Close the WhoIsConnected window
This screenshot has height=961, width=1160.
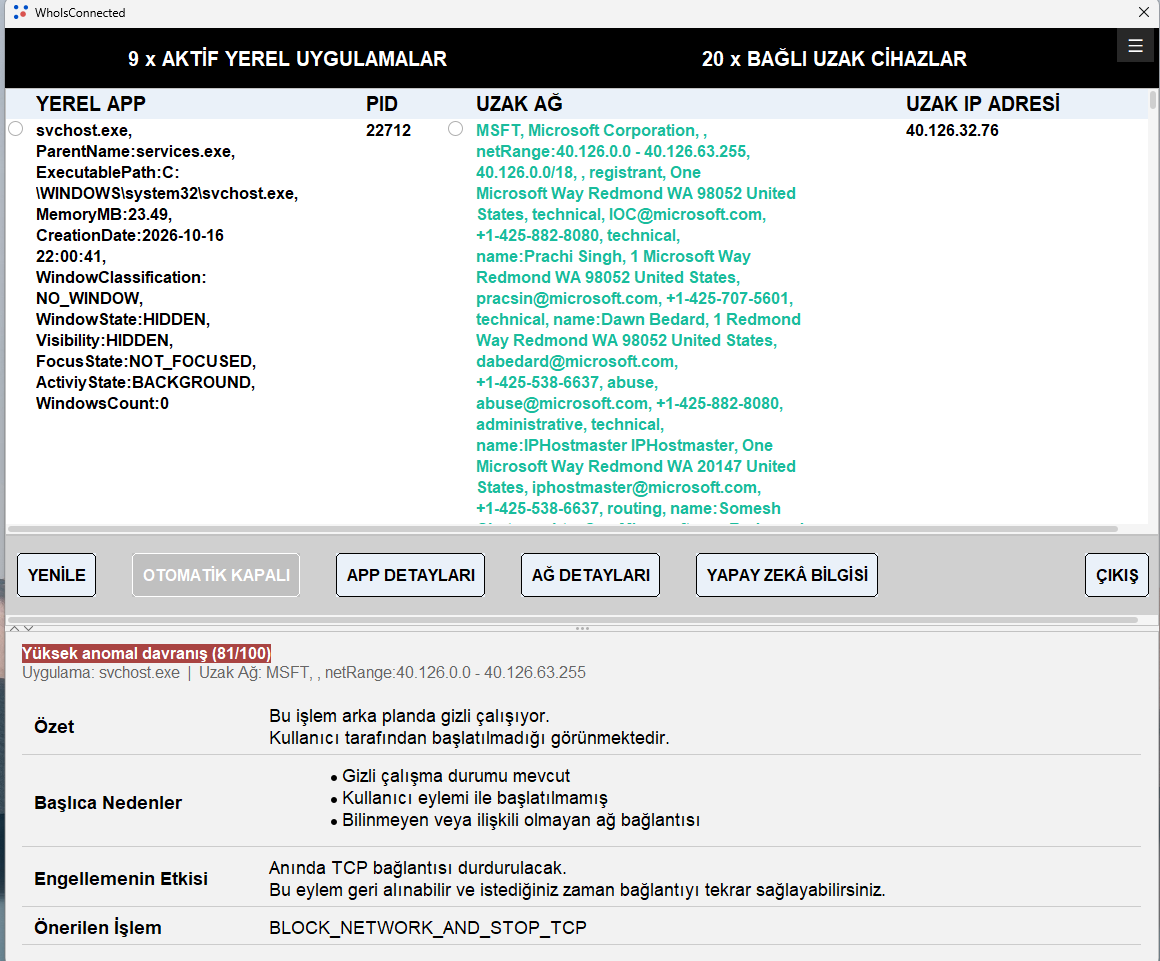point(1143,12)
